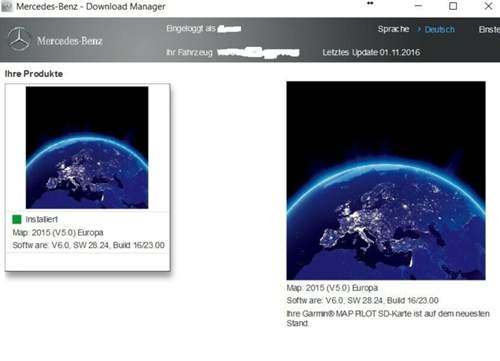Open the partially visible Einstellungen menu
Image resolution: width=500 pixels, height=361 pixels.
489,29
